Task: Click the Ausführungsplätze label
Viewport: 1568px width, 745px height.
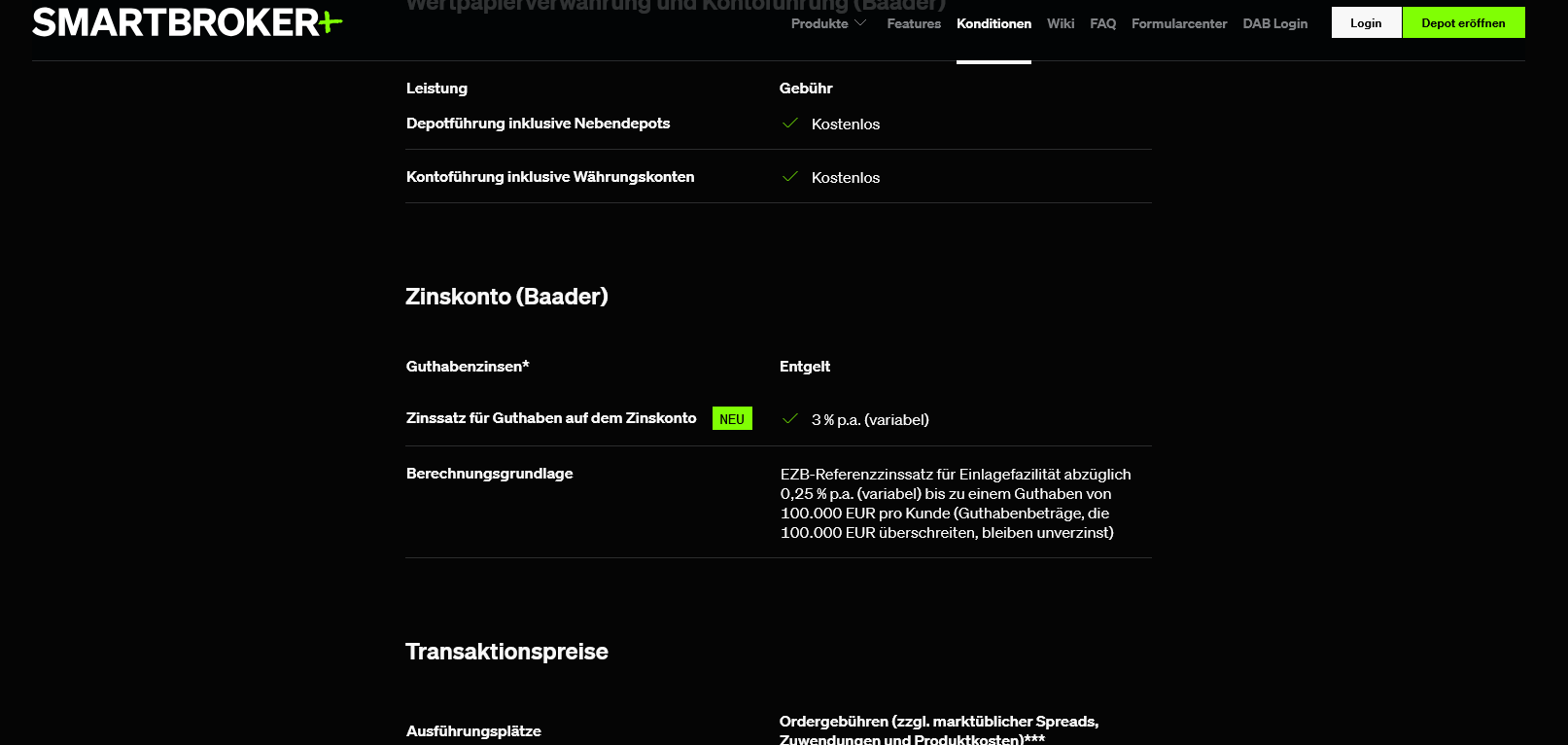Action: click(x=473, y=731)
